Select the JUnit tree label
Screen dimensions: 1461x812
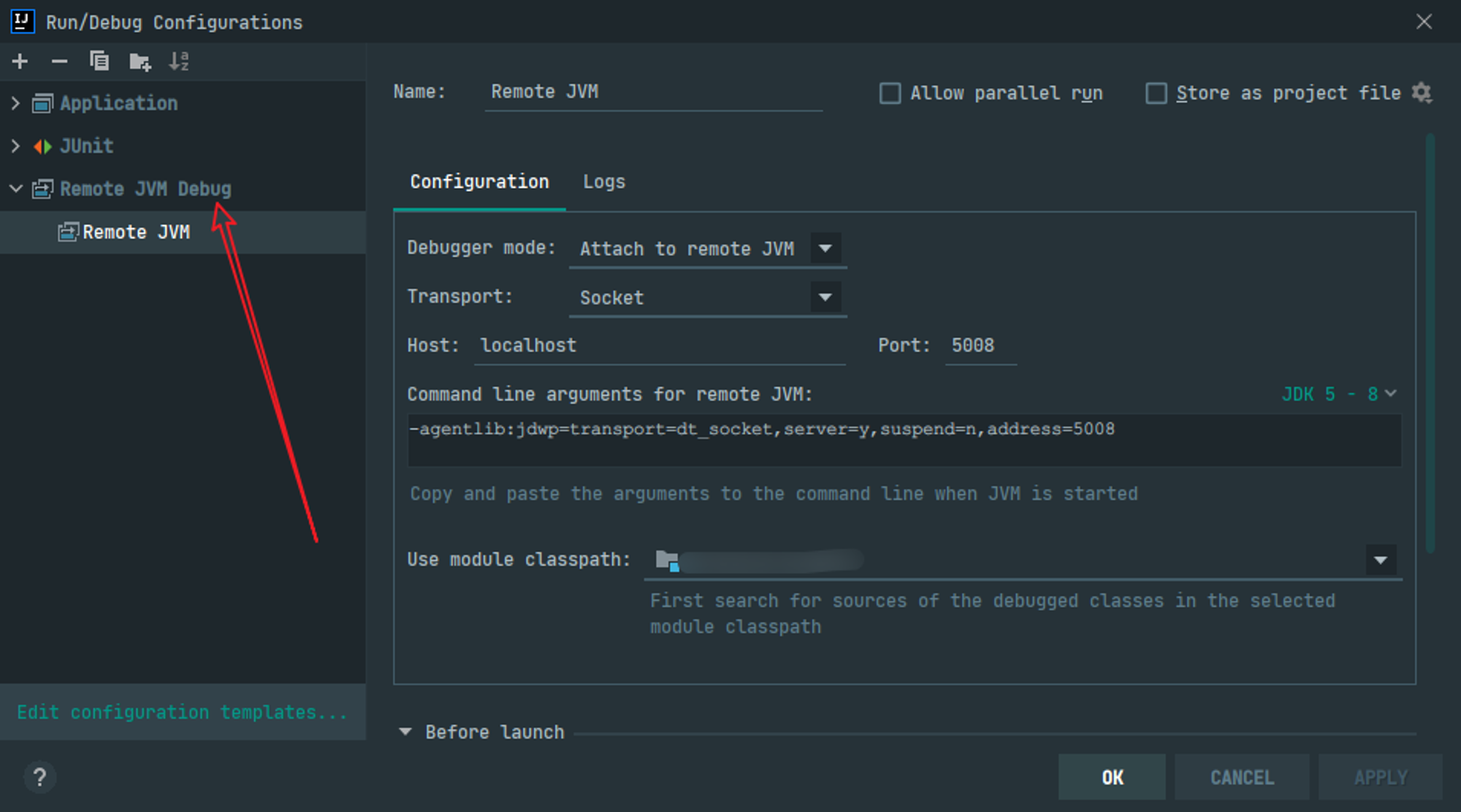86,146
